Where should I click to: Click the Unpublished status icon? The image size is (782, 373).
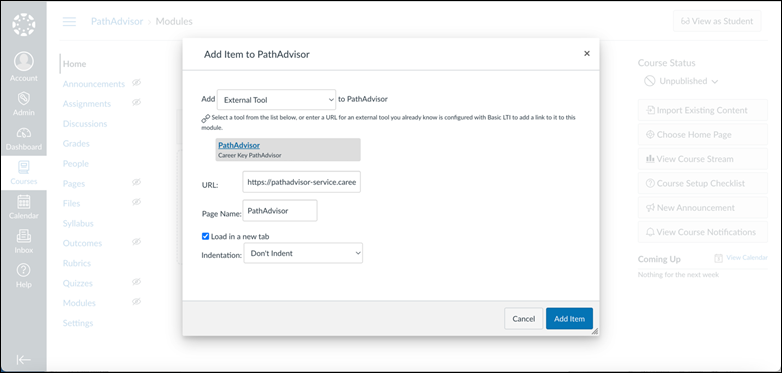649,81
